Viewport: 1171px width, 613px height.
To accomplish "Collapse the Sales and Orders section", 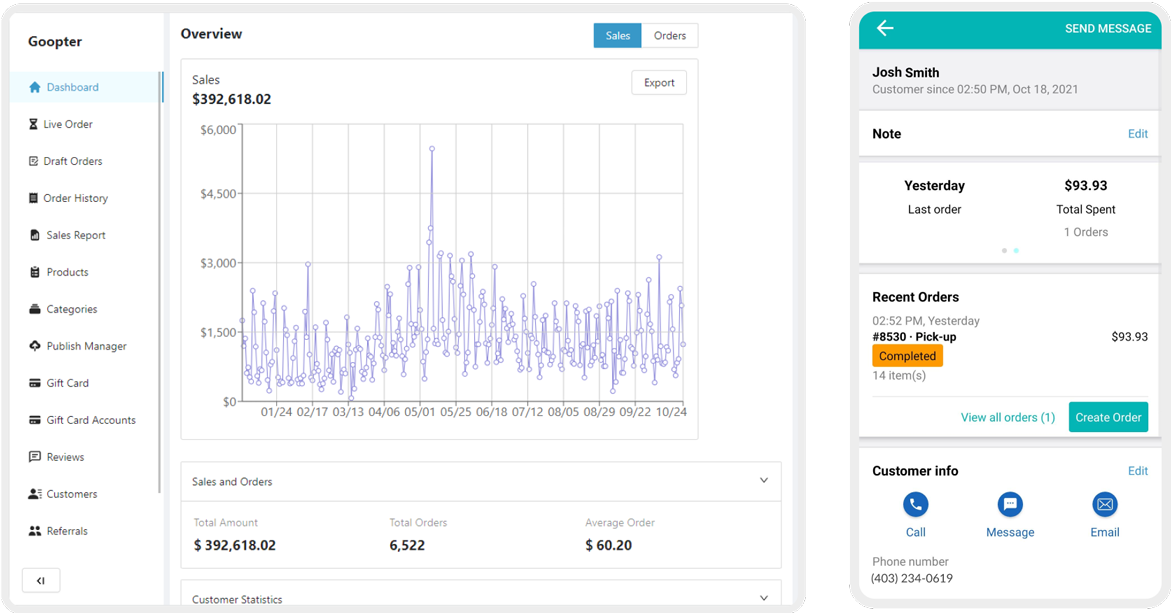I will tap(763, 481).
